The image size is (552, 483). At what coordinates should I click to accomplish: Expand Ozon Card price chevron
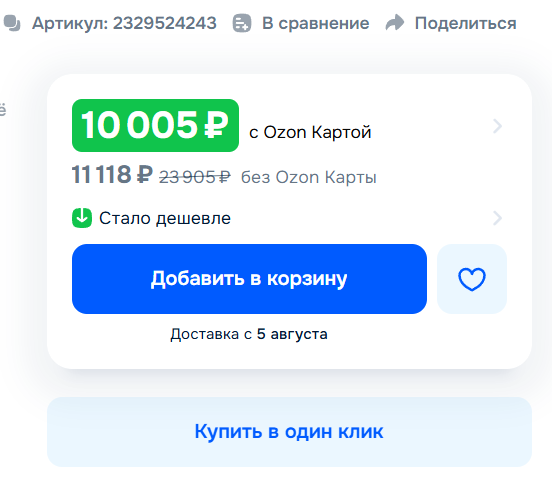pyautogui.click(x=497, y=126)
